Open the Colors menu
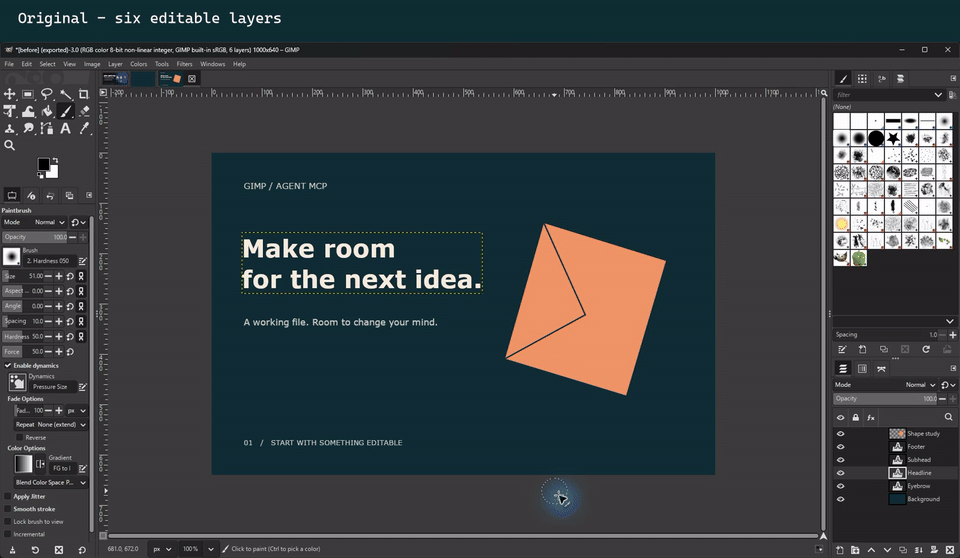Viewport: 960px width, 558px height. pos(138,64)
